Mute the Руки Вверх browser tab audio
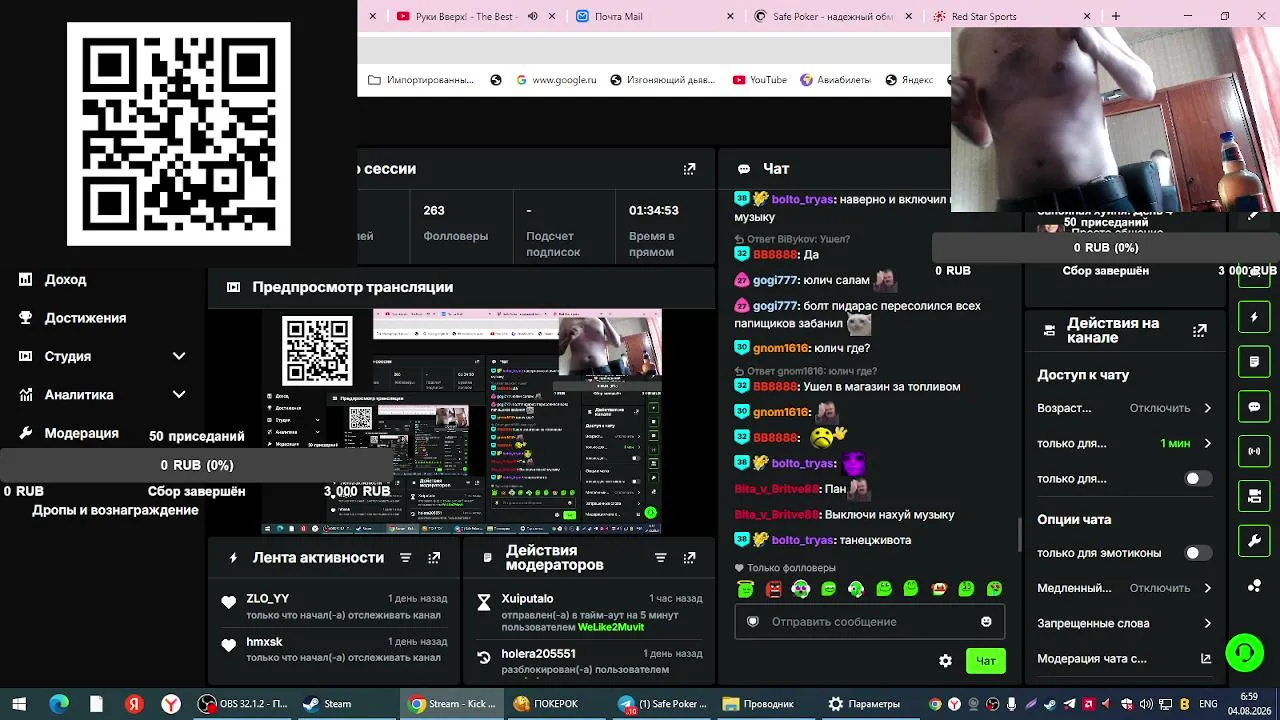 [x=532, y=16]
